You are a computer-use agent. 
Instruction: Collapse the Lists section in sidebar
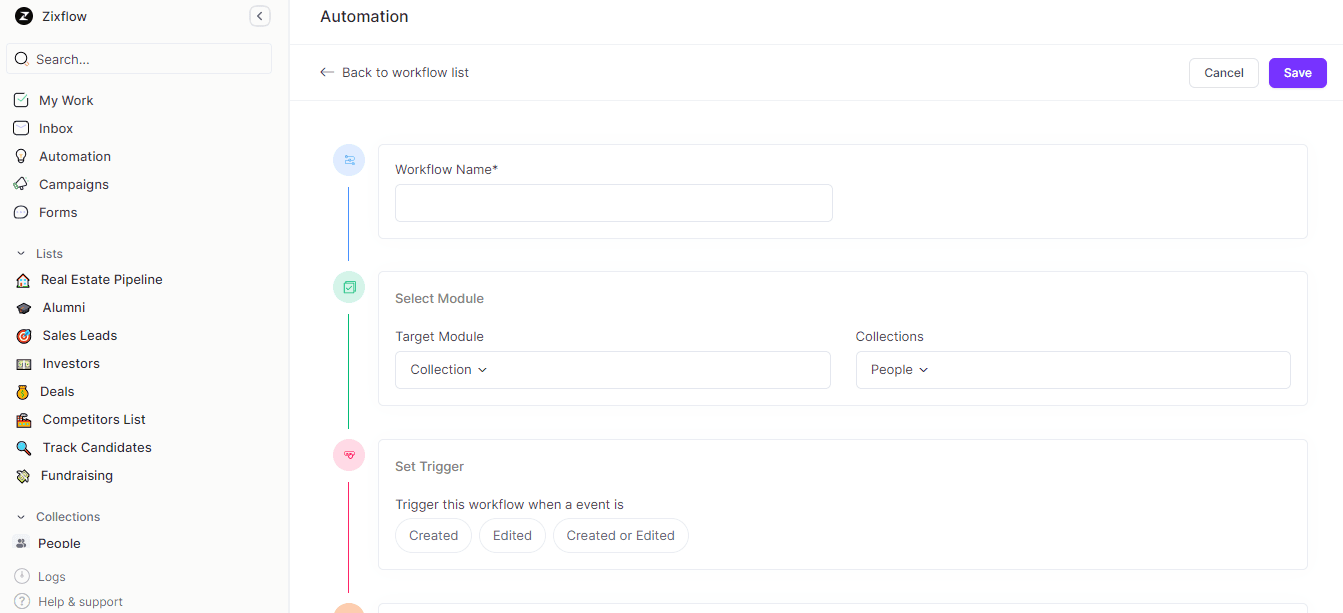tap(22, 253)
